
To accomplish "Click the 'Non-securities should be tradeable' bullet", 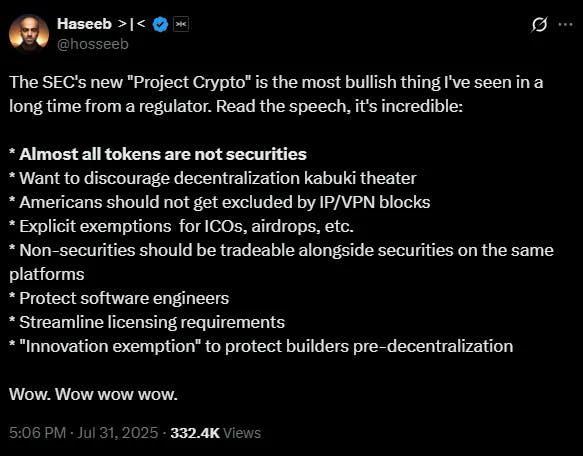I will click(281, 262).
